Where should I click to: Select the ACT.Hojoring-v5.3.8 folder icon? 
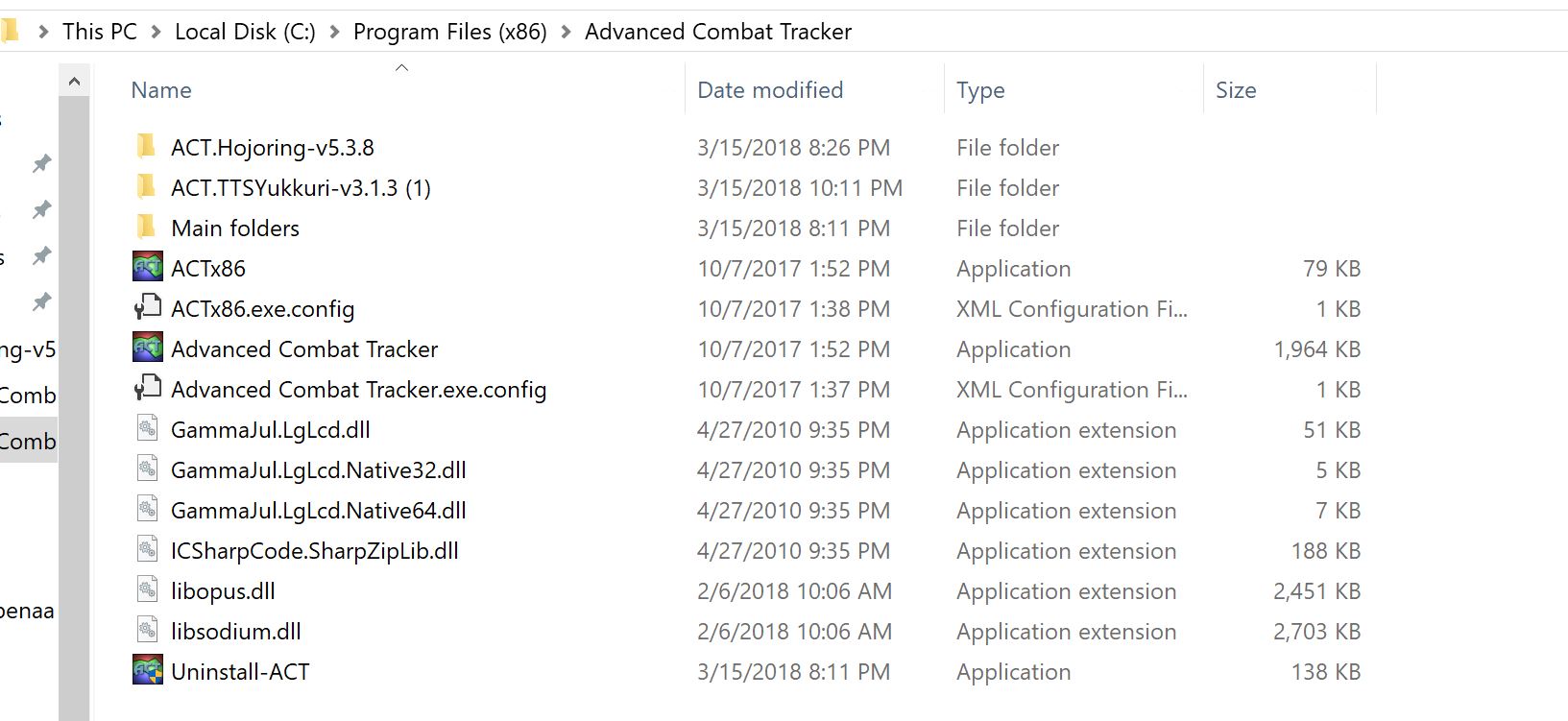(x=146, y=145)
